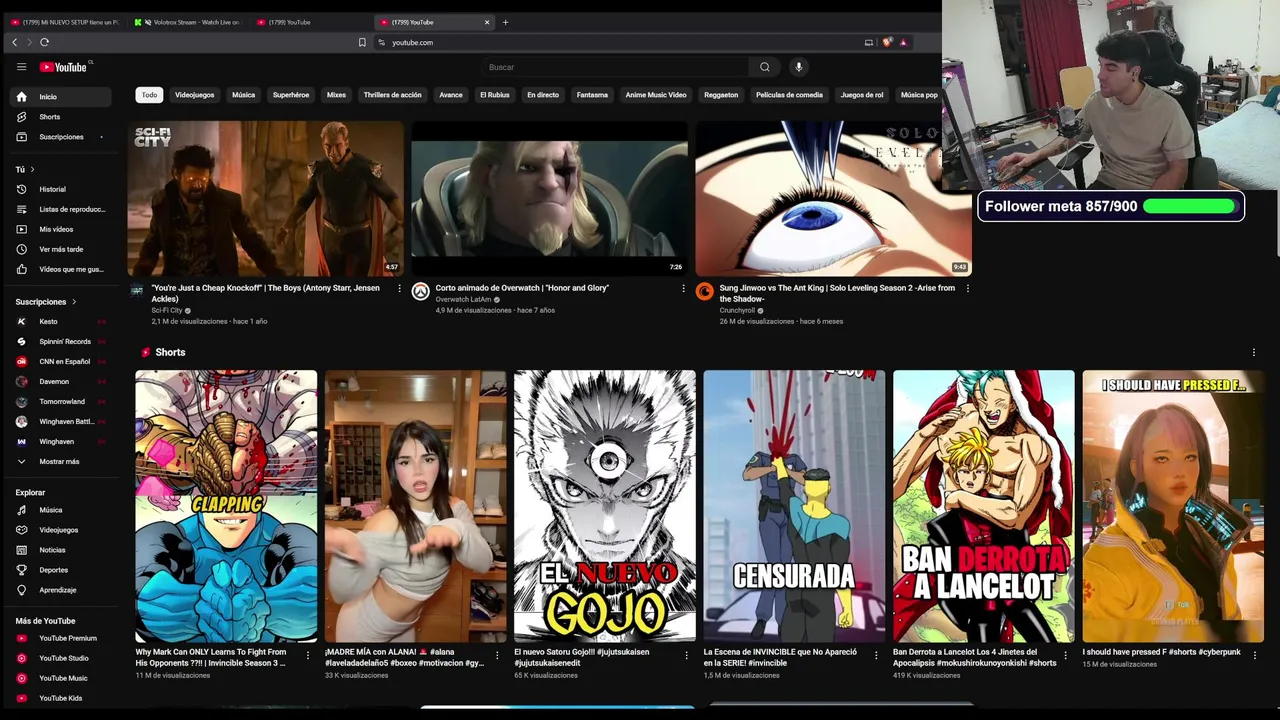Open the Censurada Invincible short
1280x720 pixels.
794,506
